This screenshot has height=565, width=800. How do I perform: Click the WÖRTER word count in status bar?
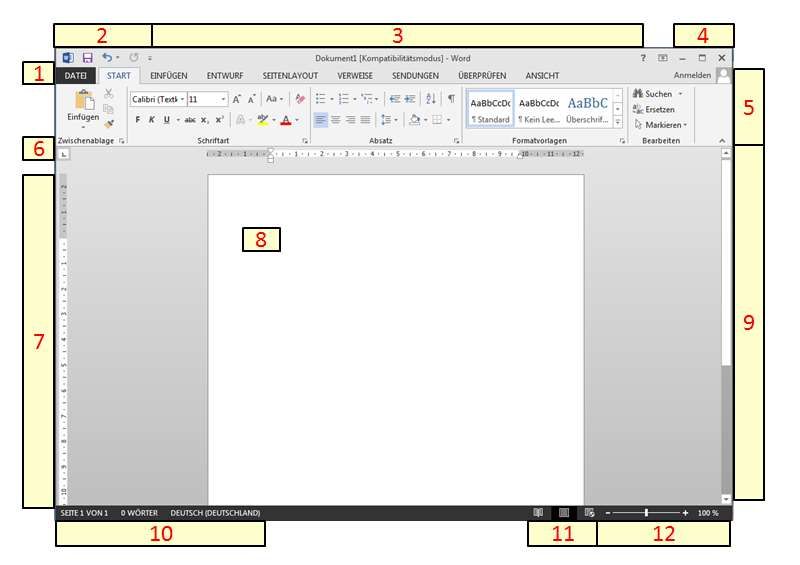[139, 513]
